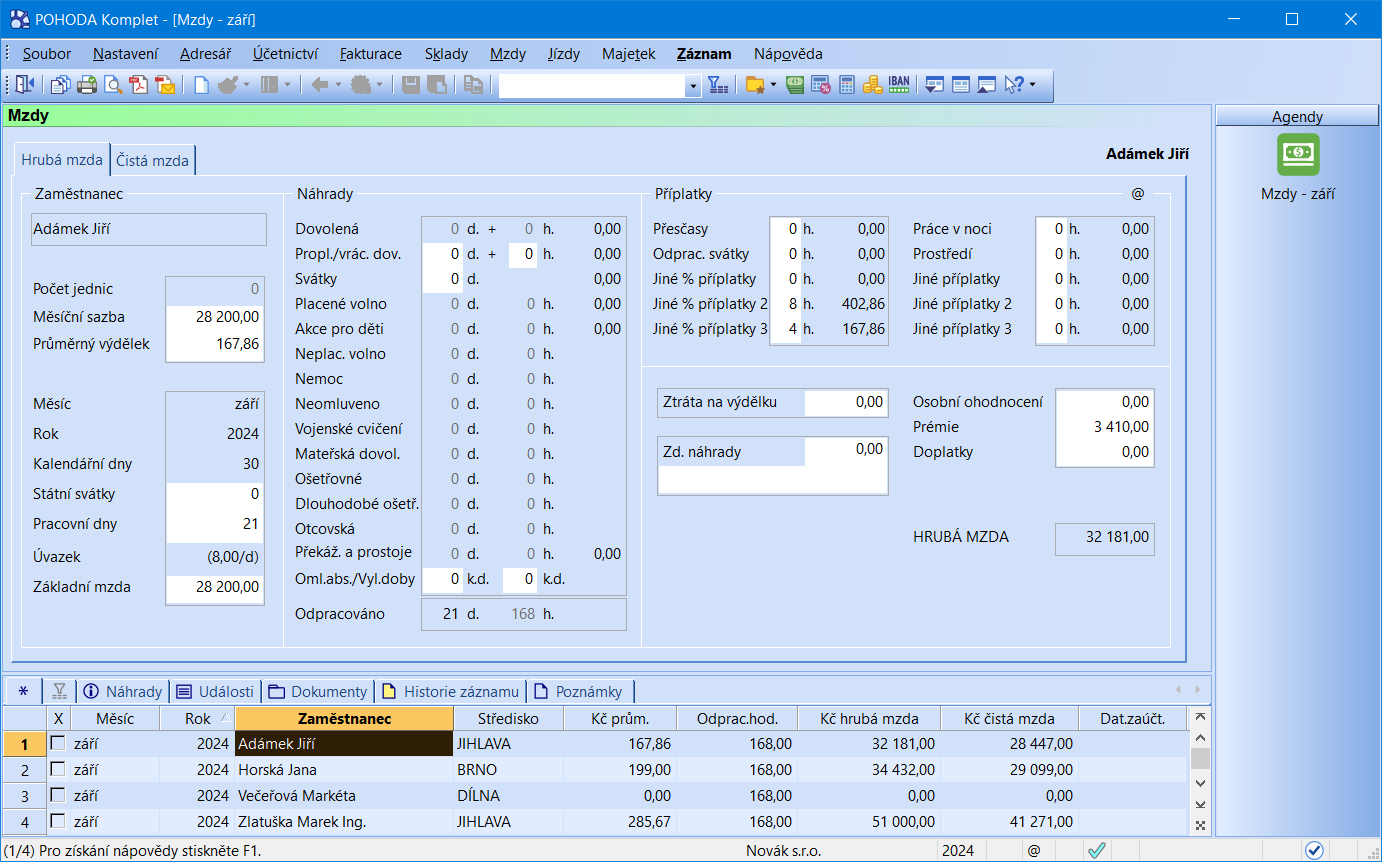This screenshot has height=862, width=1382.
Task: Expand dropdown arrow next to paintbrush icon
Action: [x=246, y=86]
